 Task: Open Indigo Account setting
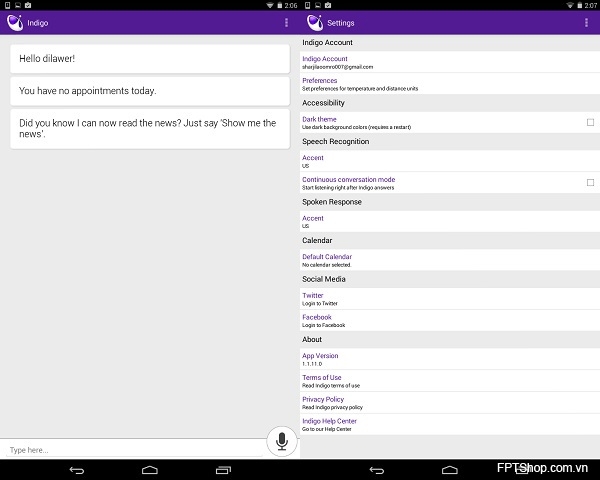pos(450,62)
